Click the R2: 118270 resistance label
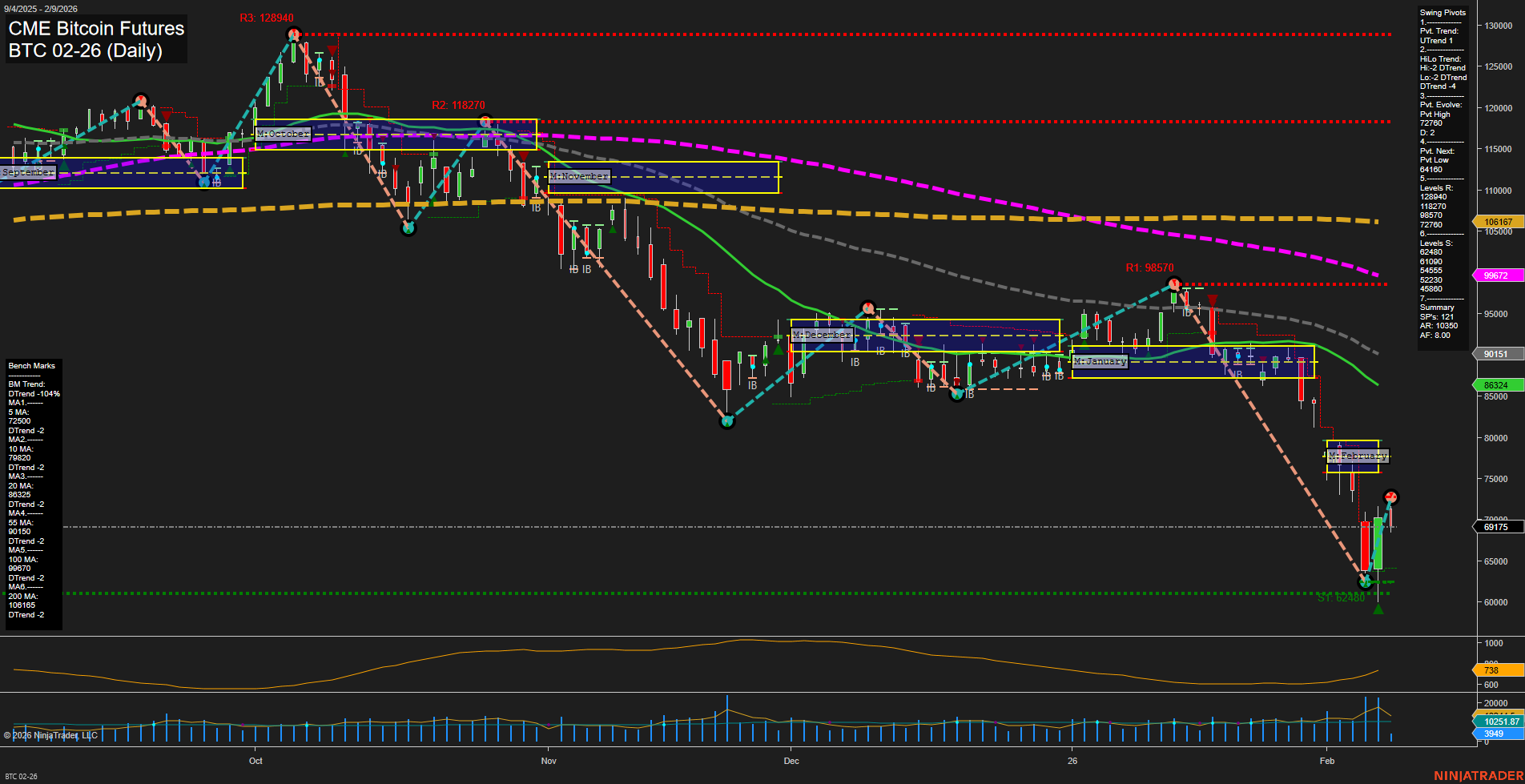 point(460,104)
